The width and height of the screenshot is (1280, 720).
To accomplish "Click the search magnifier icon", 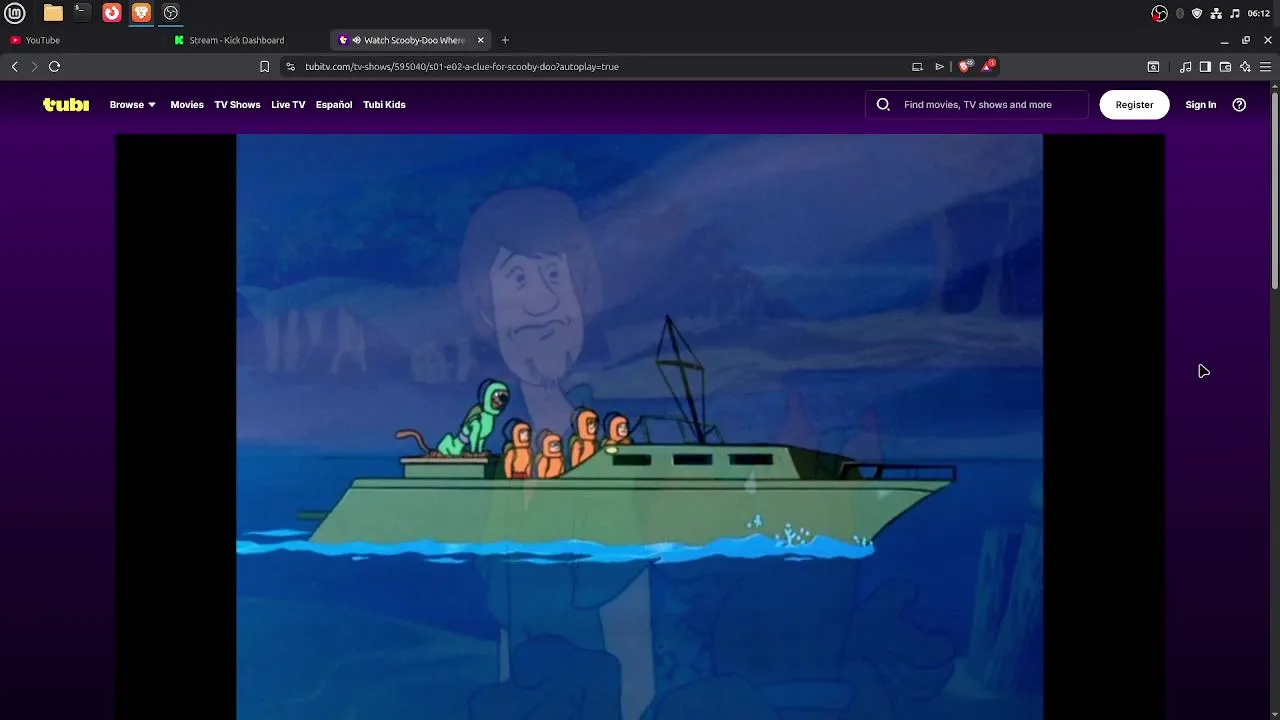I will [x=883, y=104].
